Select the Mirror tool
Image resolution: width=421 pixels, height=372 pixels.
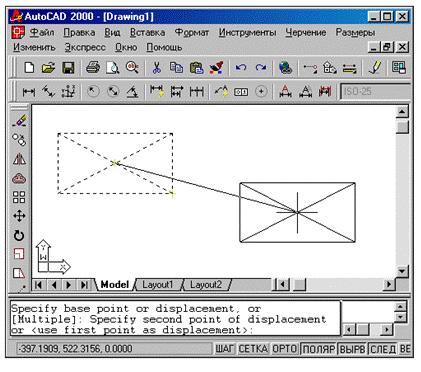19,159
